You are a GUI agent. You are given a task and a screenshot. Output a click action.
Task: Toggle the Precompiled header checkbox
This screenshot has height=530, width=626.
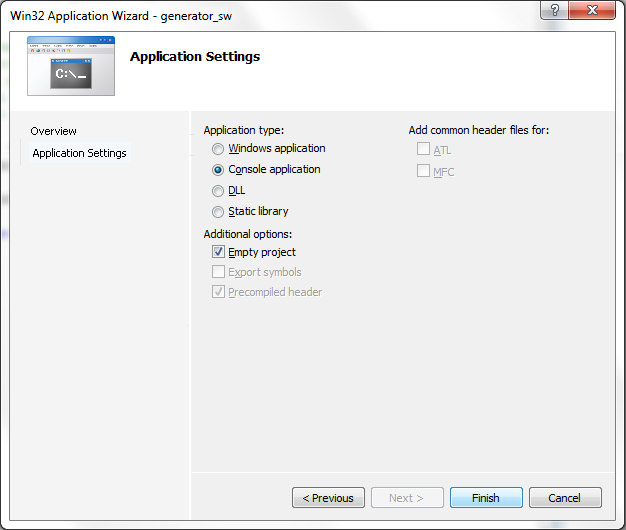(x=218, y=292)
